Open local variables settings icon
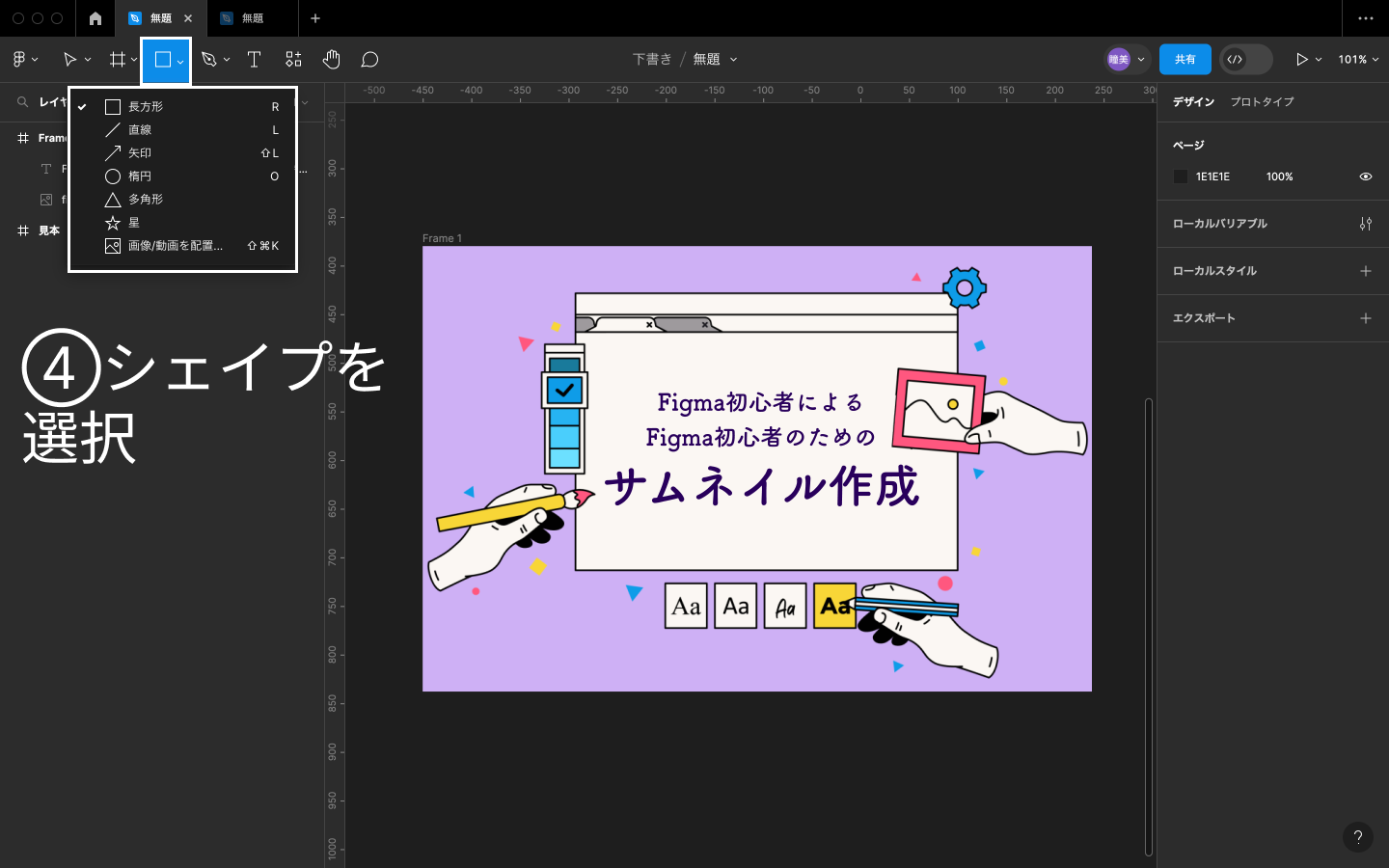 pyautogui.click(x=1365, y=224)
